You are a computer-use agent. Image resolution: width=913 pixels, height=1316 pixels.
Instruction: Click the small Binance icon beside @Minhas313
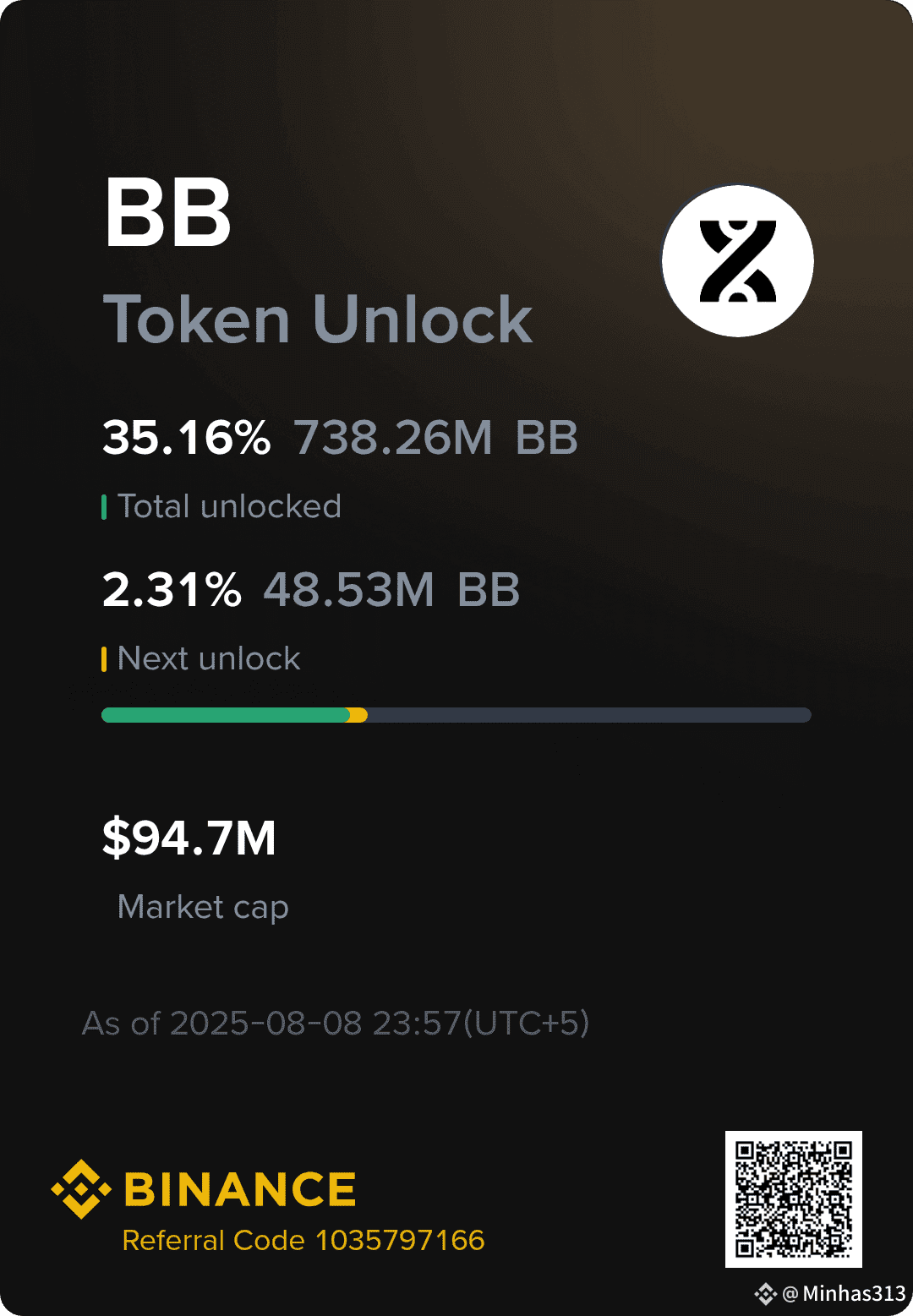coord(766,1294)
